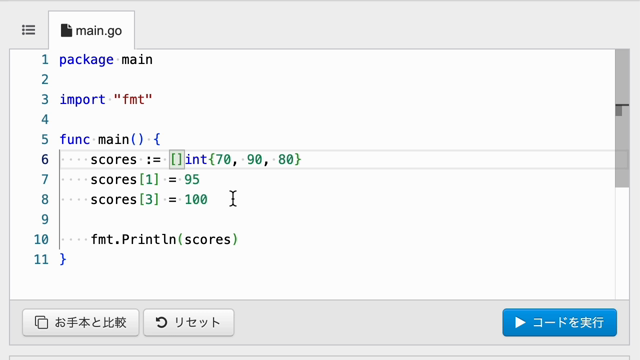Click line number 10 in gutter

41,240
